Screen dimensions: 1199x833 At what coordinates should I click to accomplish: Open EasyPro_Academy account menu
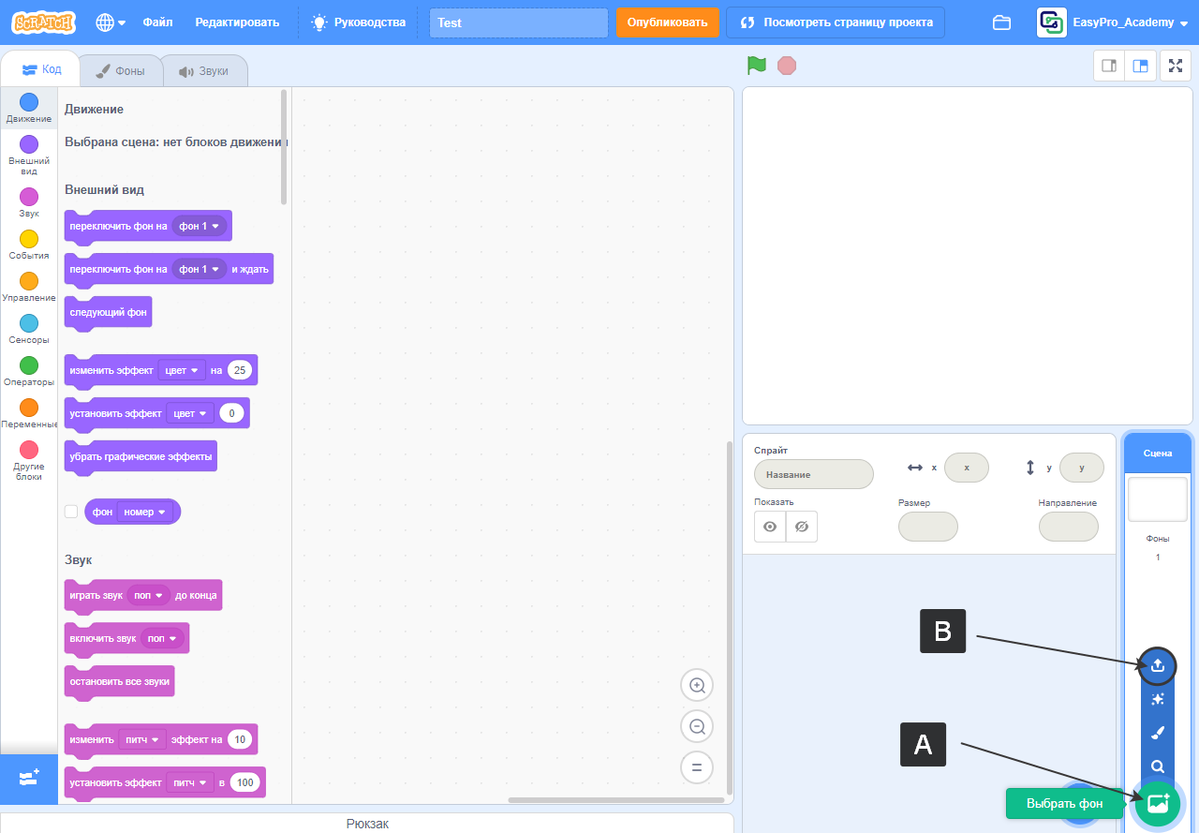(x=1113, y=22)
